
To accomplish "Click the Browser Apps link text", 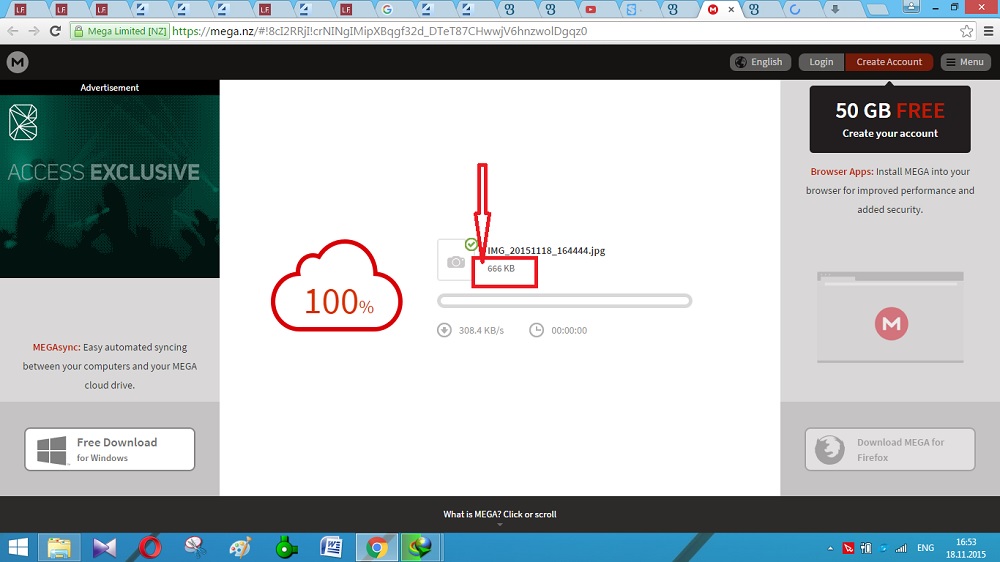I will click(842, 172).
